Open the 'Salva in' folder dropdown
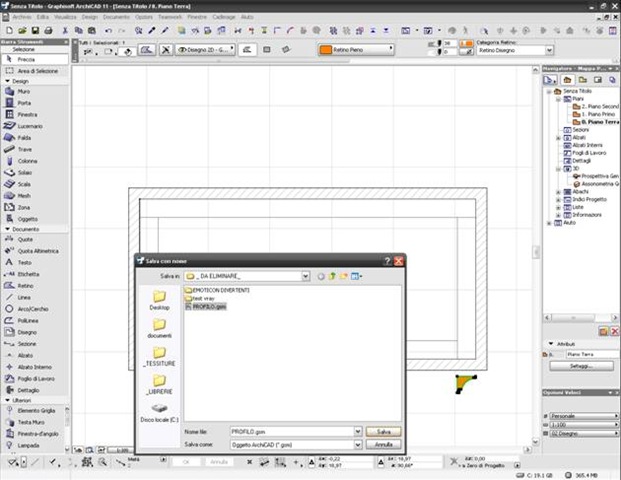The width and height of the screenshot is (621, 480). pyautogui.click(x=304, y=276)
